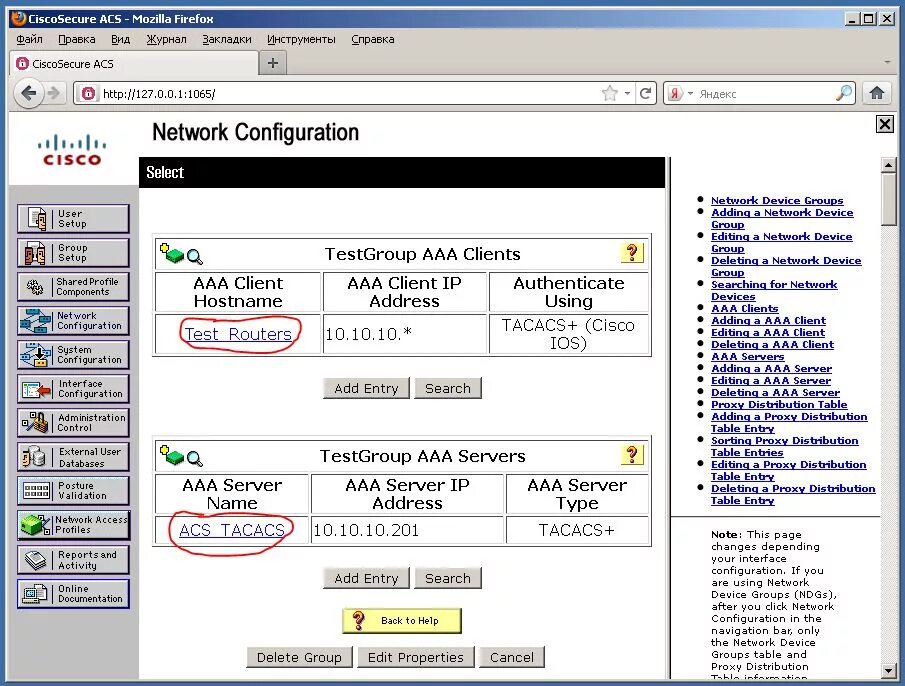Open Interface Configuration section
The image size is (905, 686).
pyautogui.click(x=73, y=389)
